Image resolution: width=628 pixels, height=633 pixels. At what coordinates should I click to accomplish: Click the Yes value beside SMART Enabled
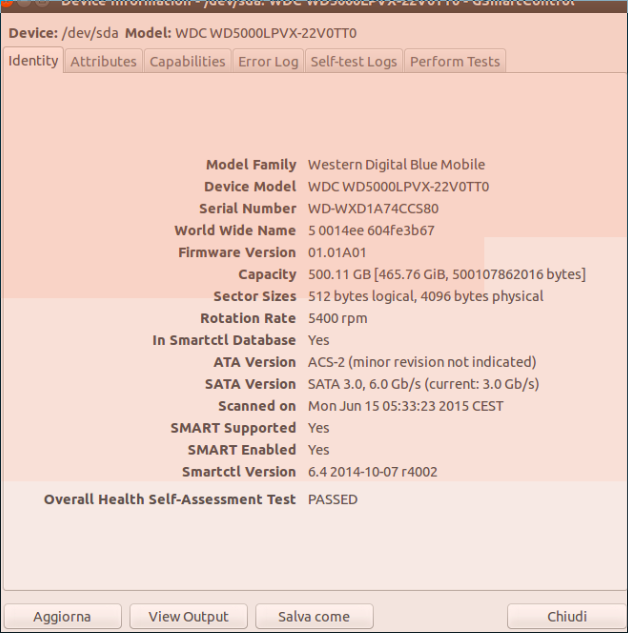318,450
